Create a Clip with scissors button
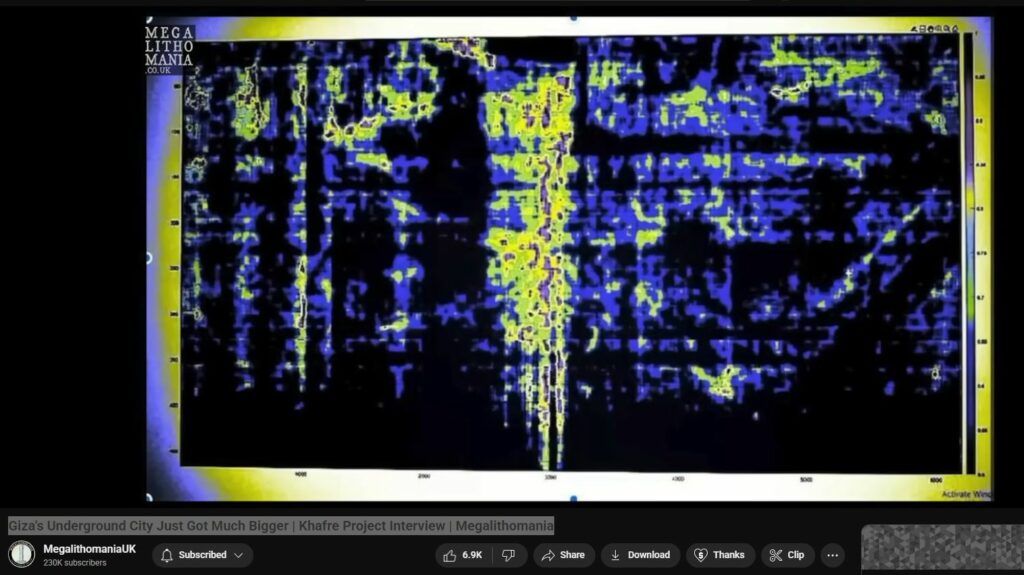 tap(787, 555)
